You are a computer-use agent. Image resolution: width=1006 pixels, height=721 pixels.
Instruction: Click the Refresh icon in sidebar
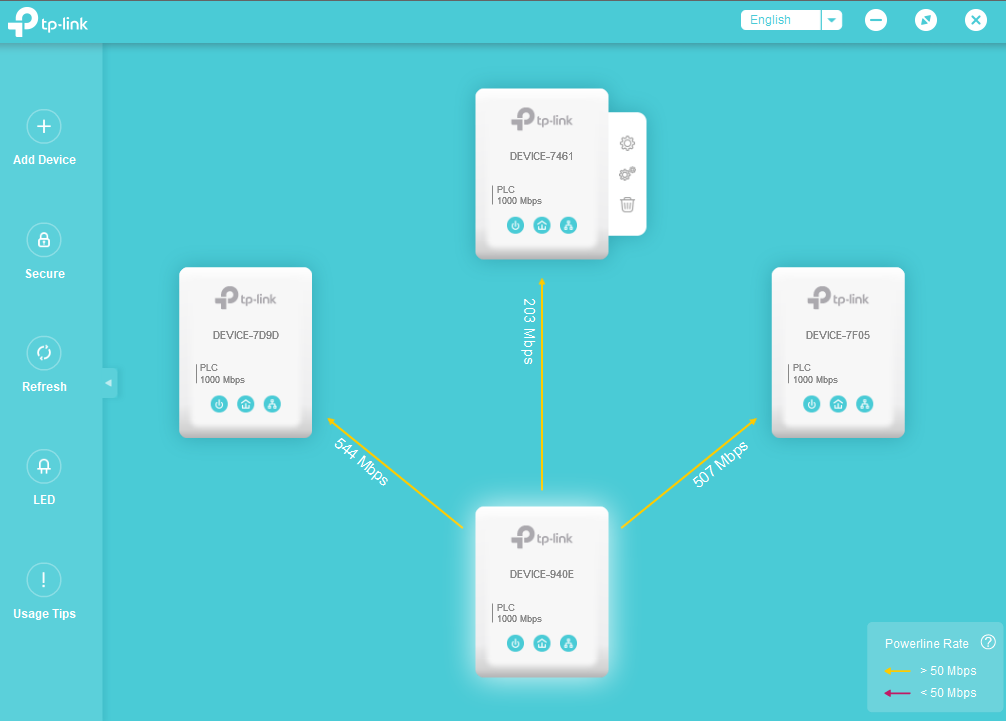44,353
